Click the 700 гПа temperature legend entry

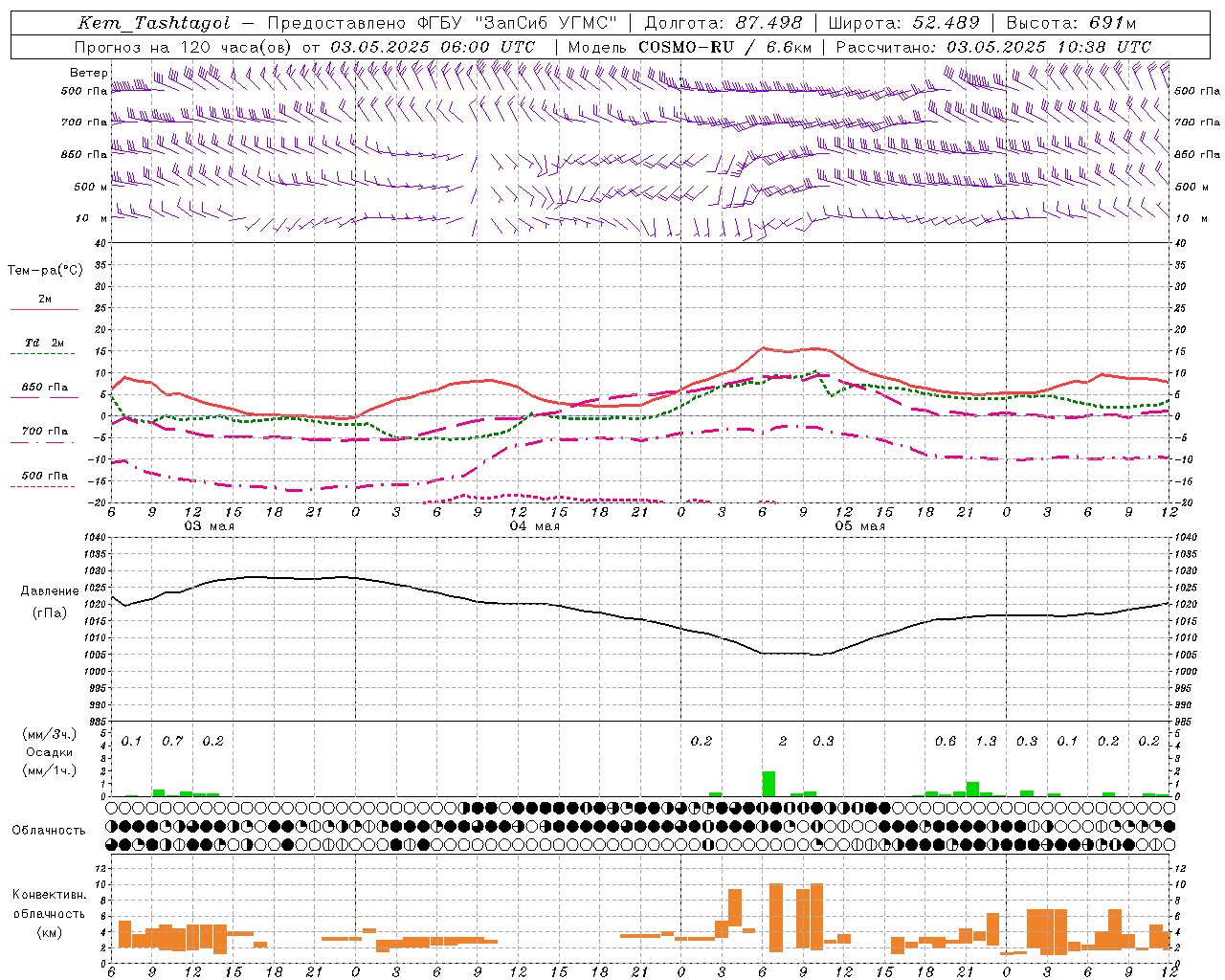[x=45, y=431]
